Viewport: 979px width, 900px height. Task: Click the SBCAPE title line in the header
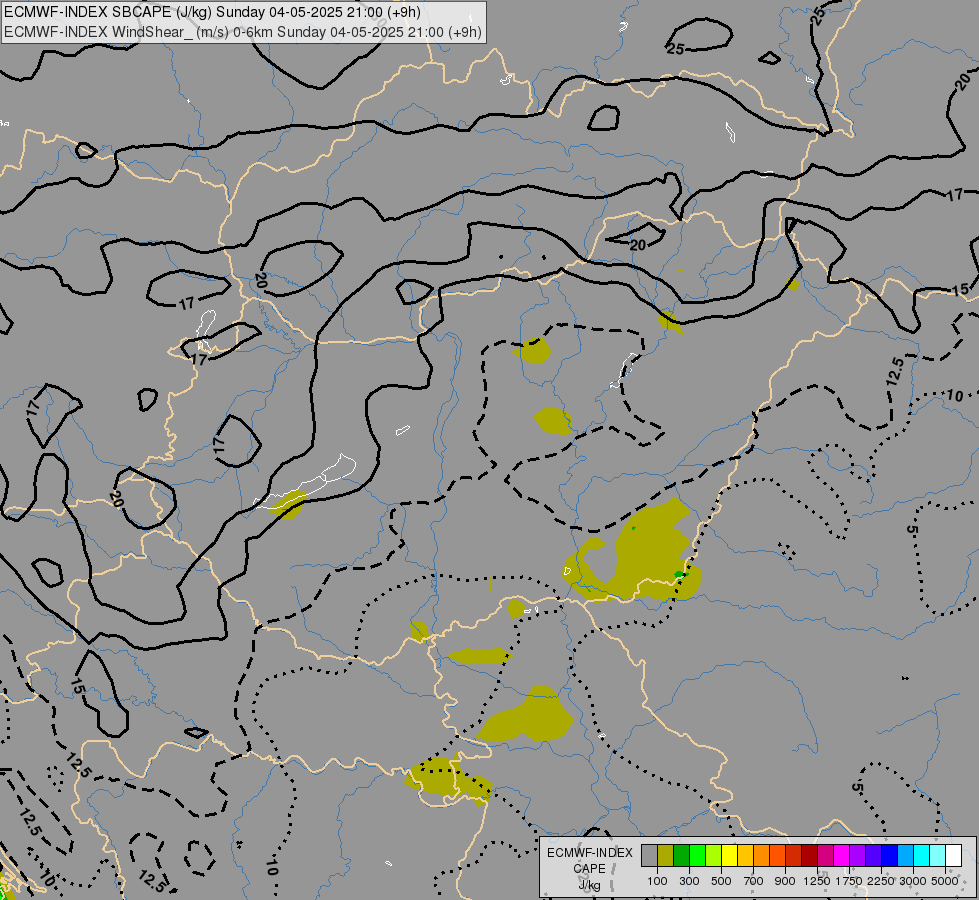tap(212, 12)
